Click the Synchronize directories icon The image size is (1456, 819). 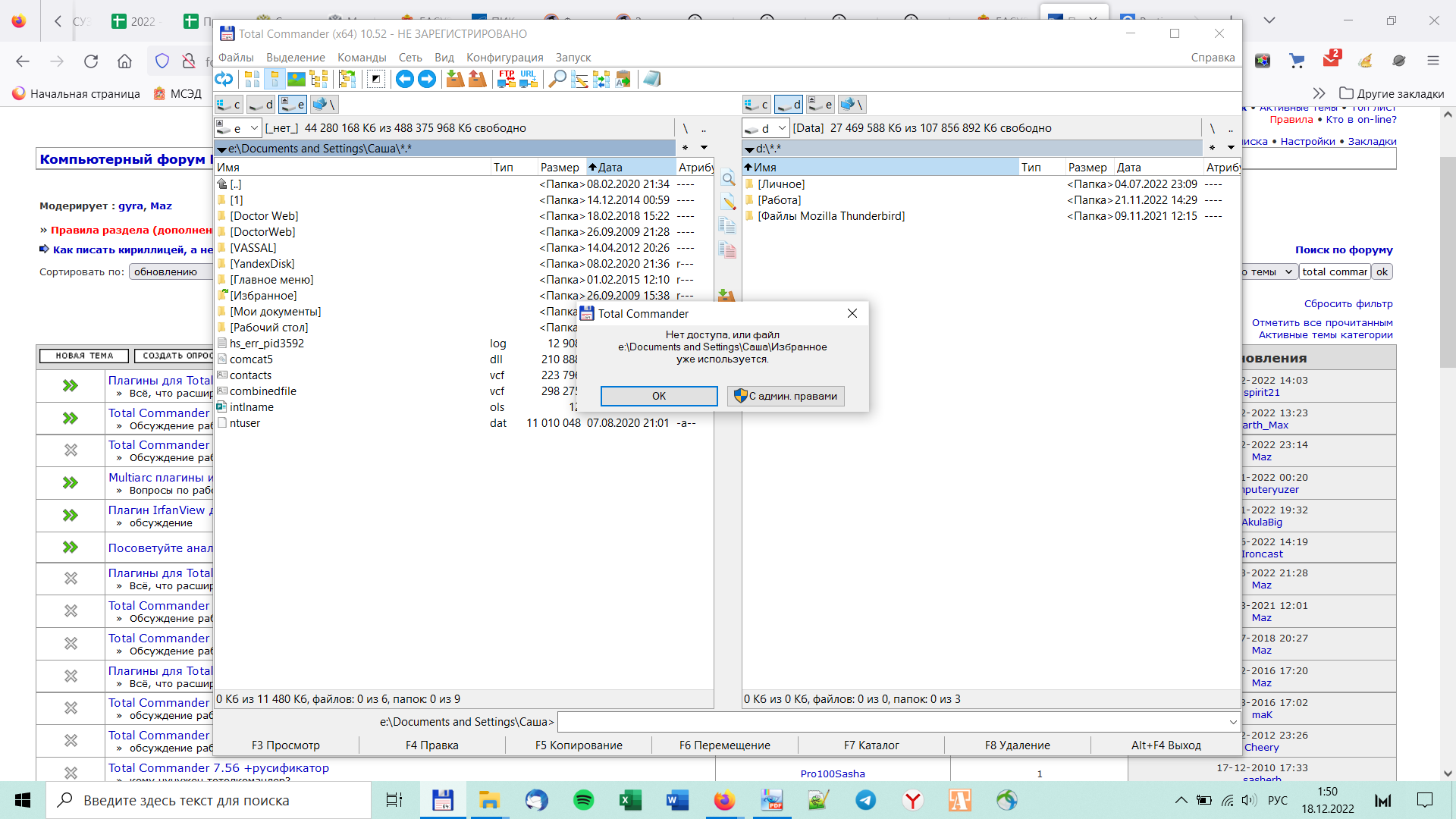tap(601, 79)
